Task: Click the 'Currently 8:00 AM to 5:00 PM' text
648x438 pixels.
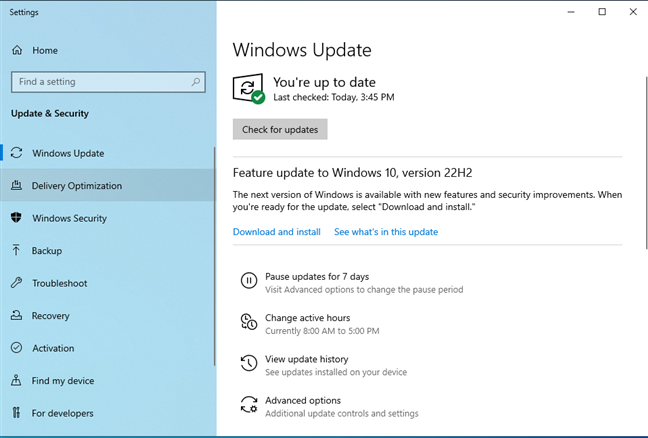Action: pos(322,331)
